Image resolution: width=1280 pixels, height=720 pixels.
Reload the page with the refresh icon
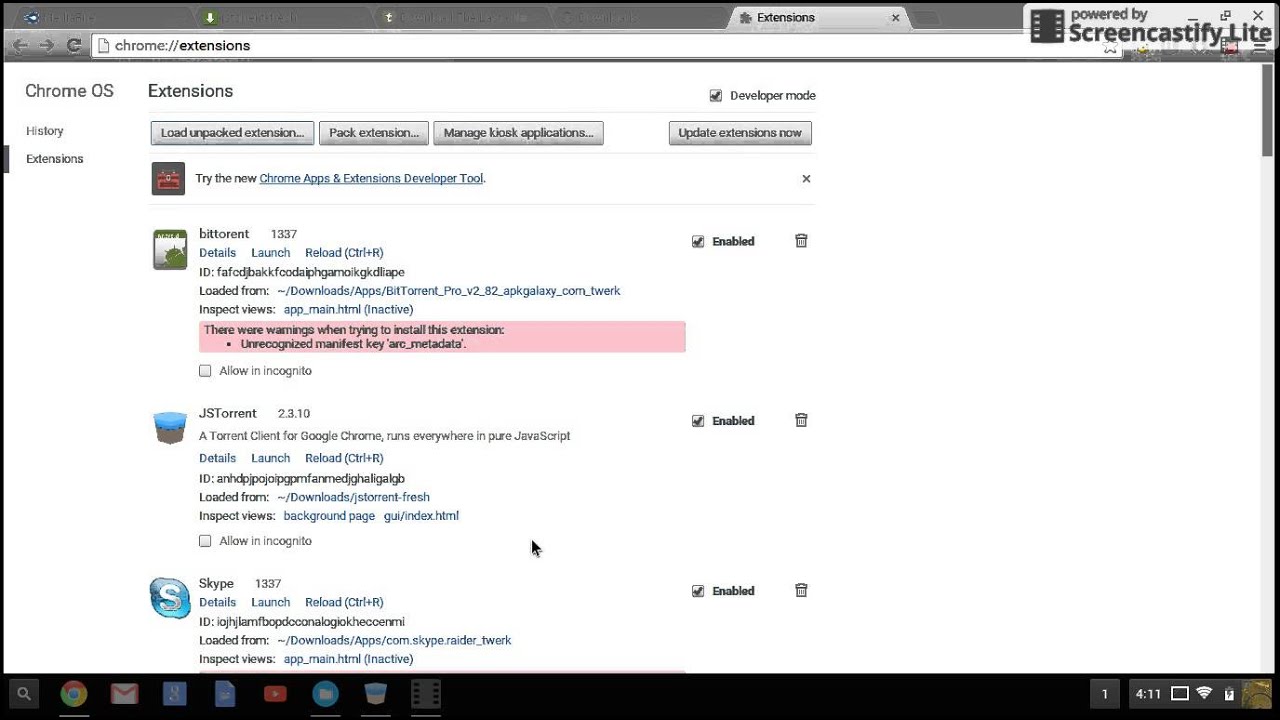pos(73,45)
